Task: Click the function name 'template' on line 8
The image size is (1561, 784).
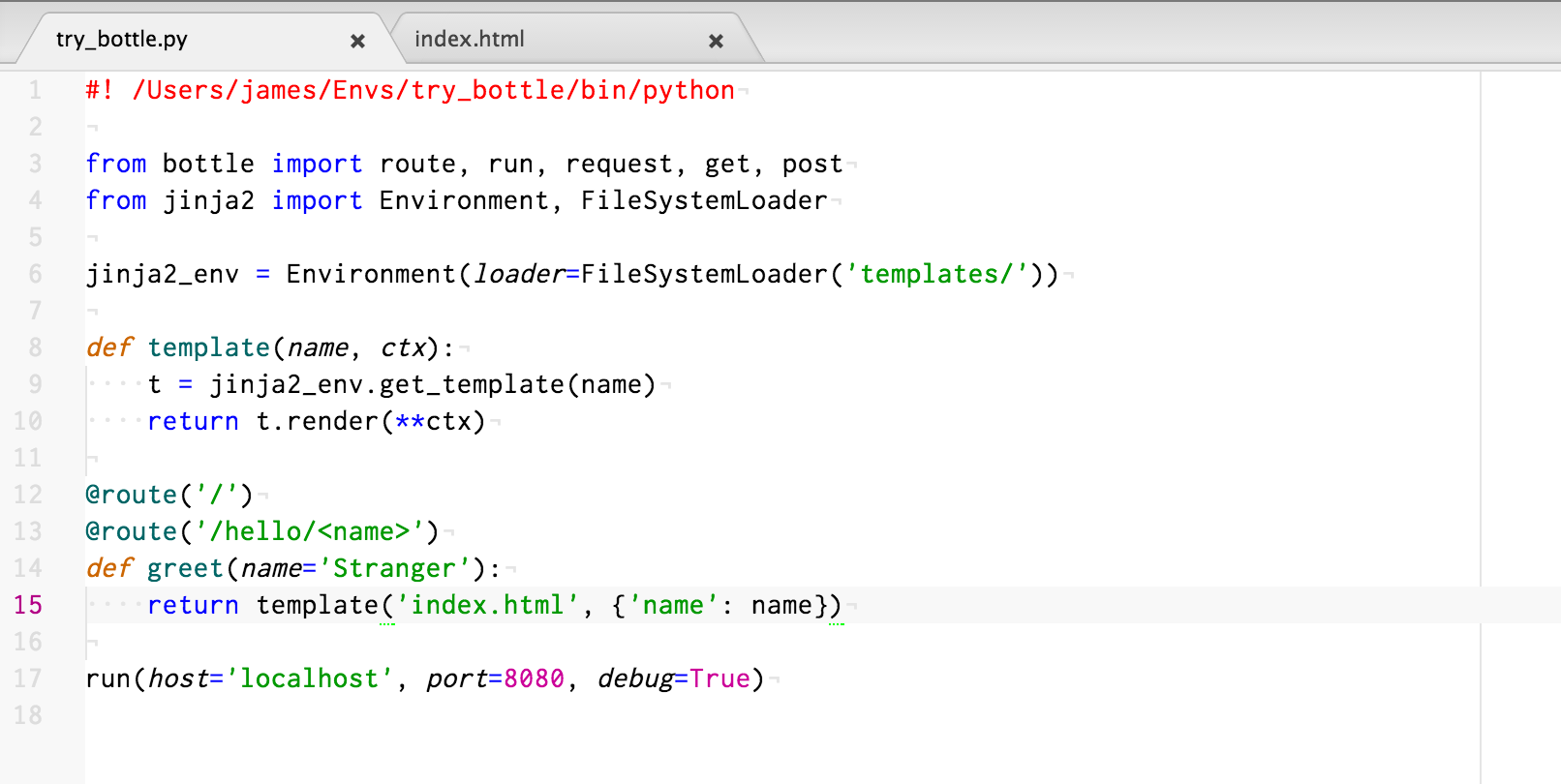Action: click(209, 347)
